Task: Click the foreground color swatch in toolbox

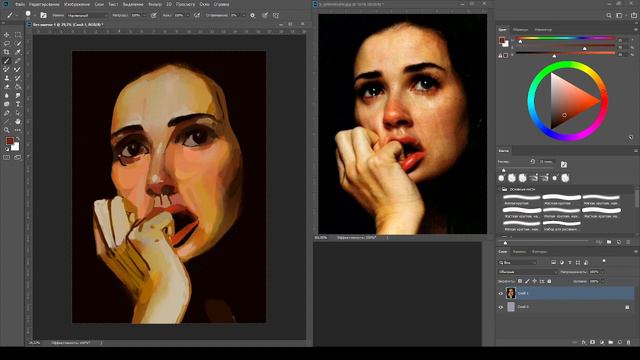Action: point(10,140)
